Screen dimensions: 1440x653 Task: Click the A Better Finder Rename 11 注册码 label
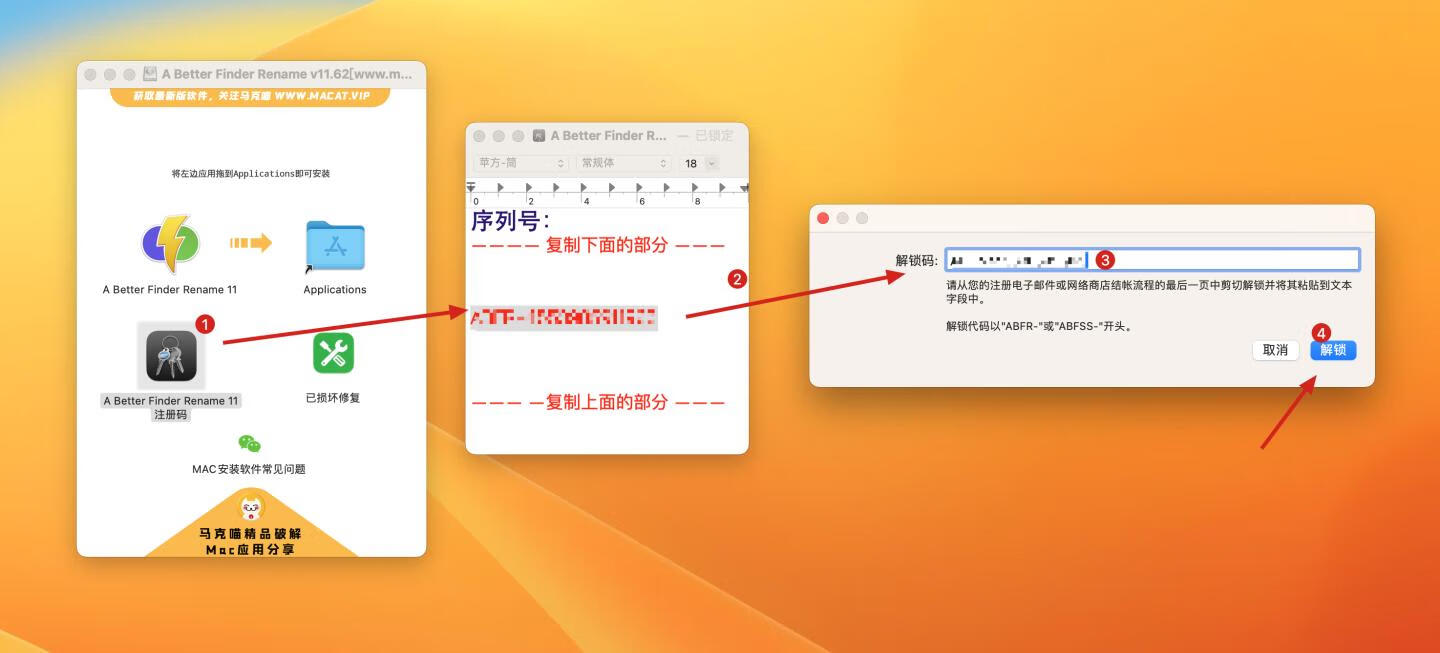pyautogui.click(x=171, y=407)
